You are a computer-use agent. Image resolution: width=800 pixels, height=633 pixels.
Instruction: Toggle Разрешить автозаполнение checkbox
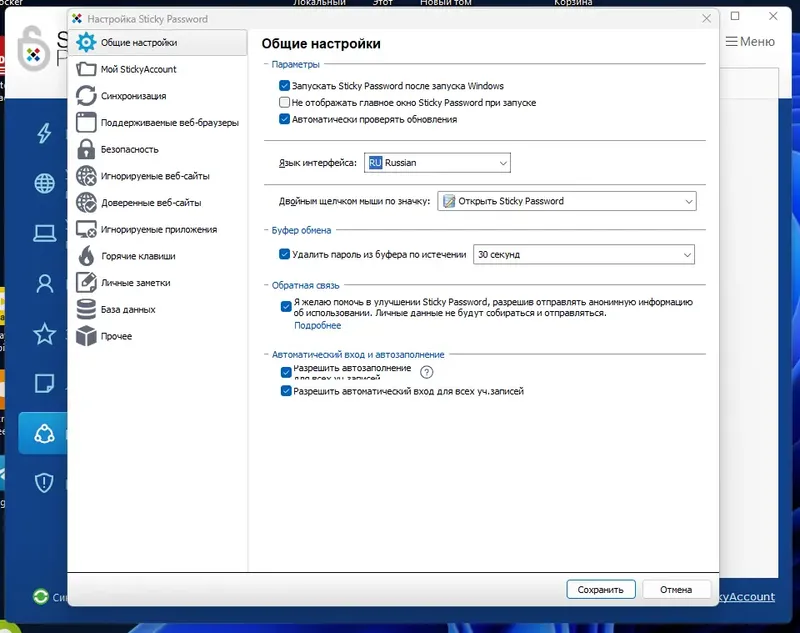point(286,372)
